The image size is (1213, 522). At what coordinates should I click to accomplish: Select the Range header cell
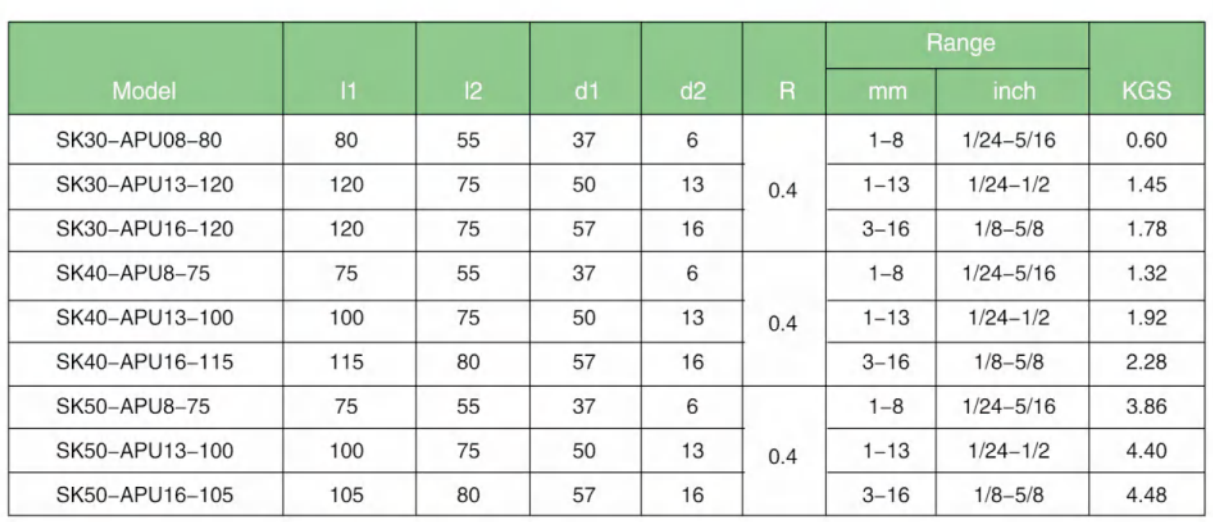point(956,45)
